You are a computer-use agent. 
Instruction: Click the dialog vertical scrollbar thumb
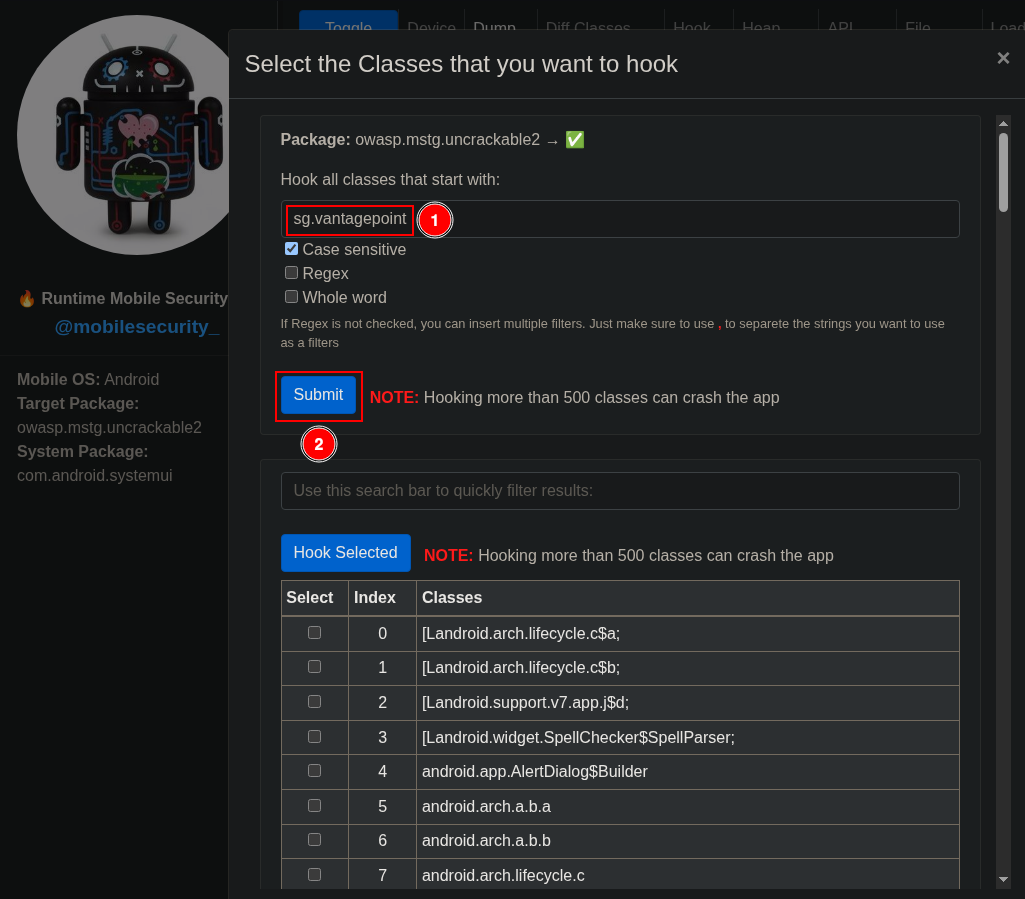pyautogui.click(x=1003, y=172)
